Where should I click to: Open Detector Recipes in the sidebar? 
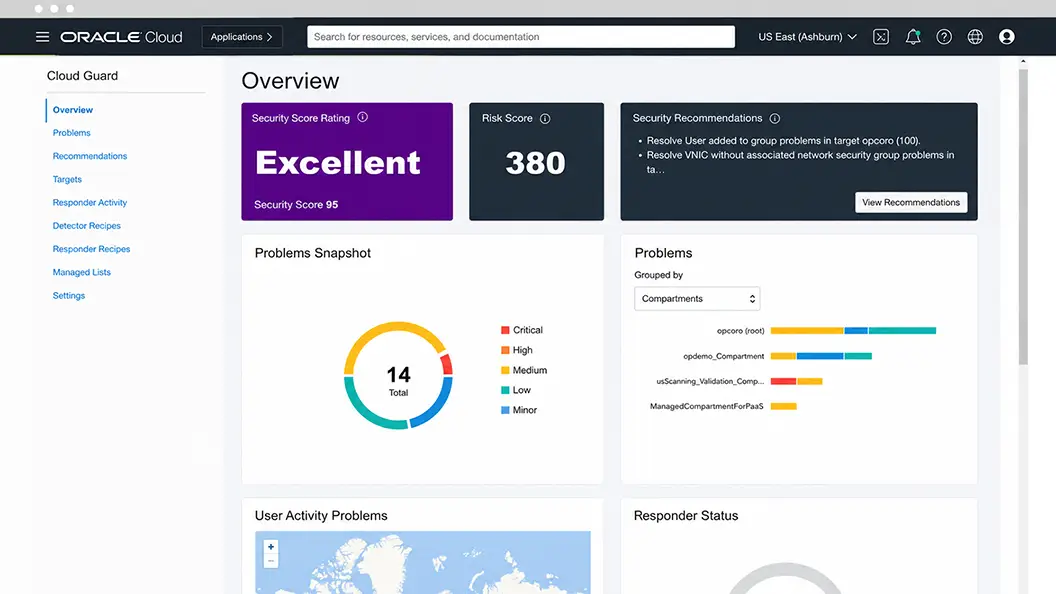86,226
